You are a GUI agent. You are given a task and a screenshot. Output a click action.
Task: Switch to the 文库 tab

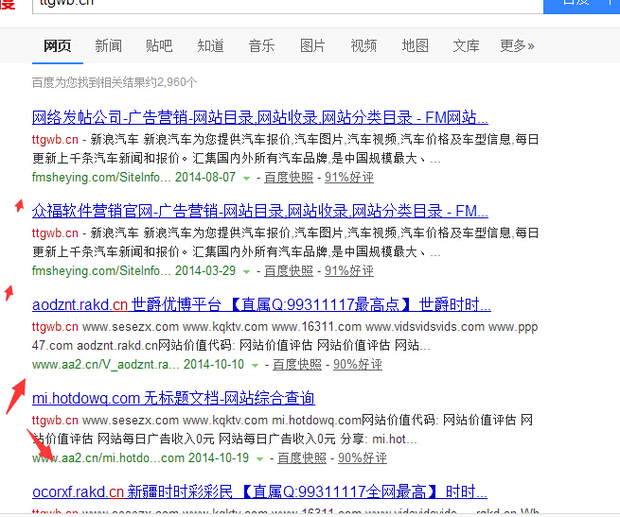click(x=466, y=46)
